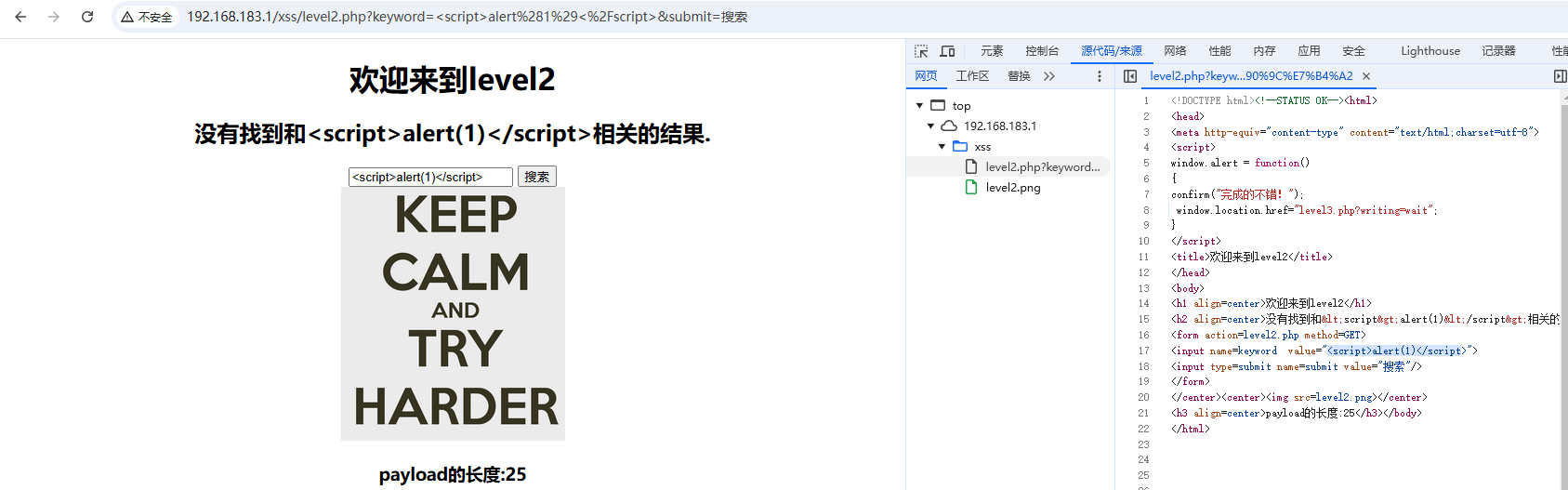Toggle the file navigator sidebar
This screenshot has height=490, width=1568.
click(1130, 76)
